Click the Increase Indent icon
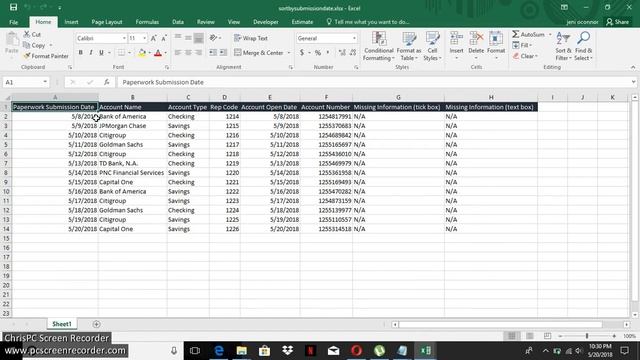The image size is (640, 360). coord(223,53)
